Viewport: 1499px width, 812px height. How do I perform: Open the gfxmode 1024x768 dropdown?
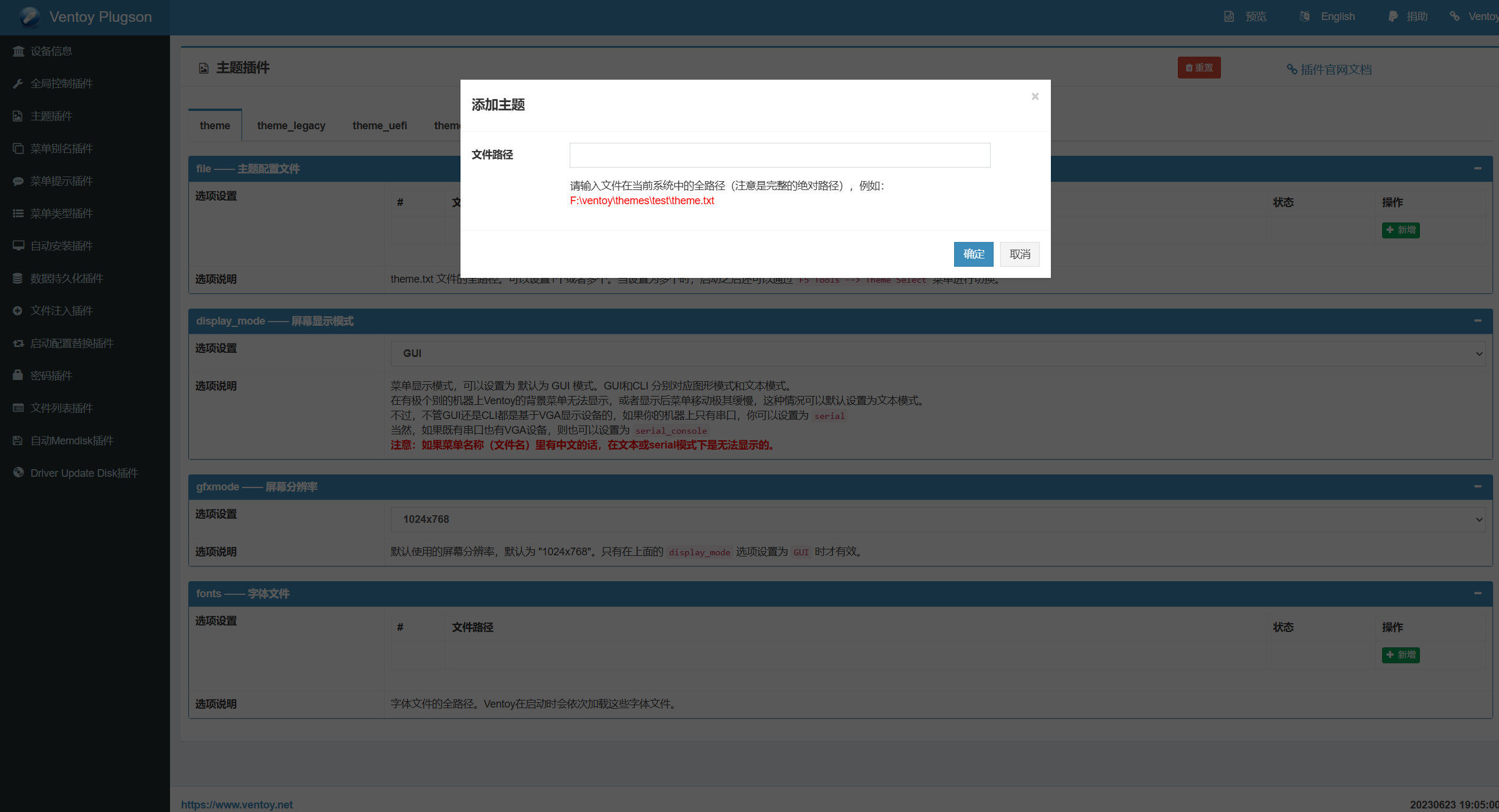coord(938,519)
